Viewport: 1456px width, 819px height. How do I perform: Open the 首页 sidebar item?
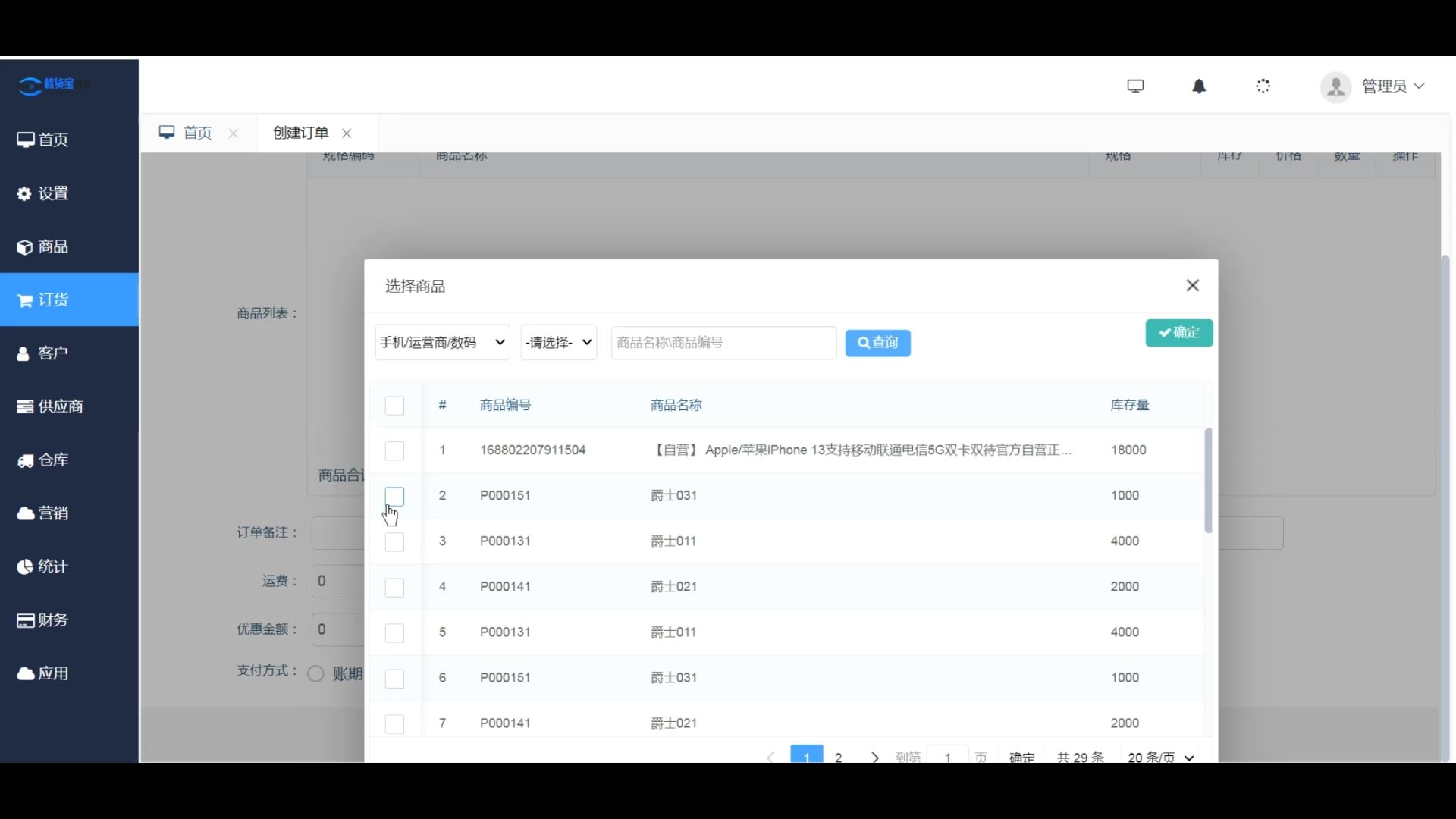(x=69, y=140)
